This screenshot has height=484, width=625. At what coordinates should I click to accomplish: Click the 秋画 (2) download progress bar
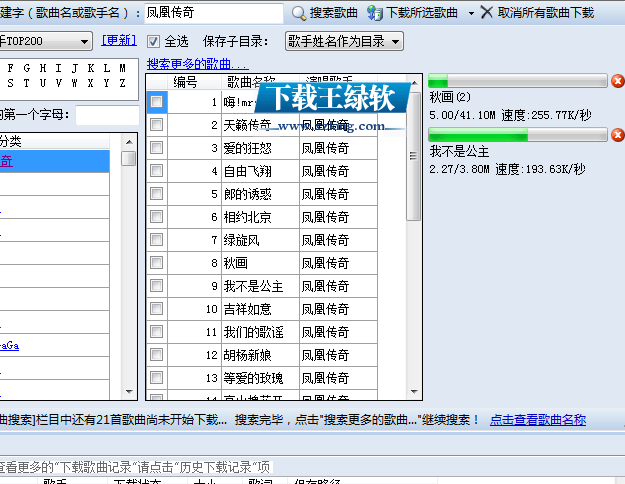[517, 81]
